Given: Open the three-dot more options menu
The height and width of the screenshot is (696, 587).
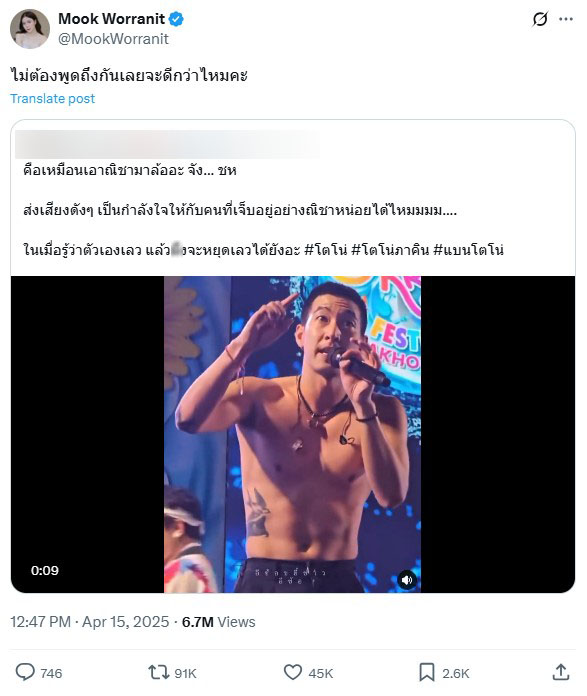Looking at the screenshot, I should pos(566,19).
